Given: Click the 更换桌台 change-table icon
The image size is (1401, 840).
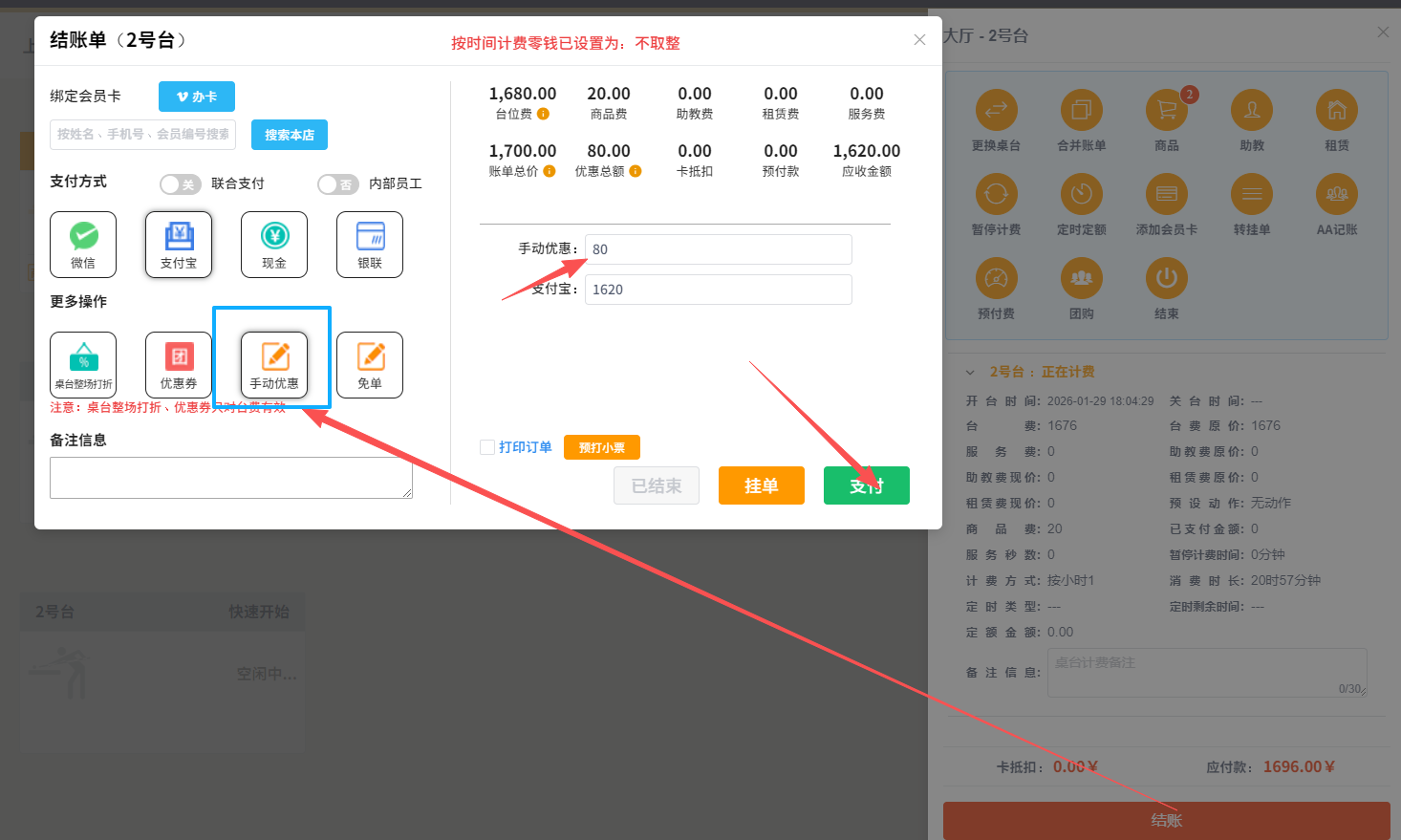Looking at the screenshot, I should (x=997, y=110).
